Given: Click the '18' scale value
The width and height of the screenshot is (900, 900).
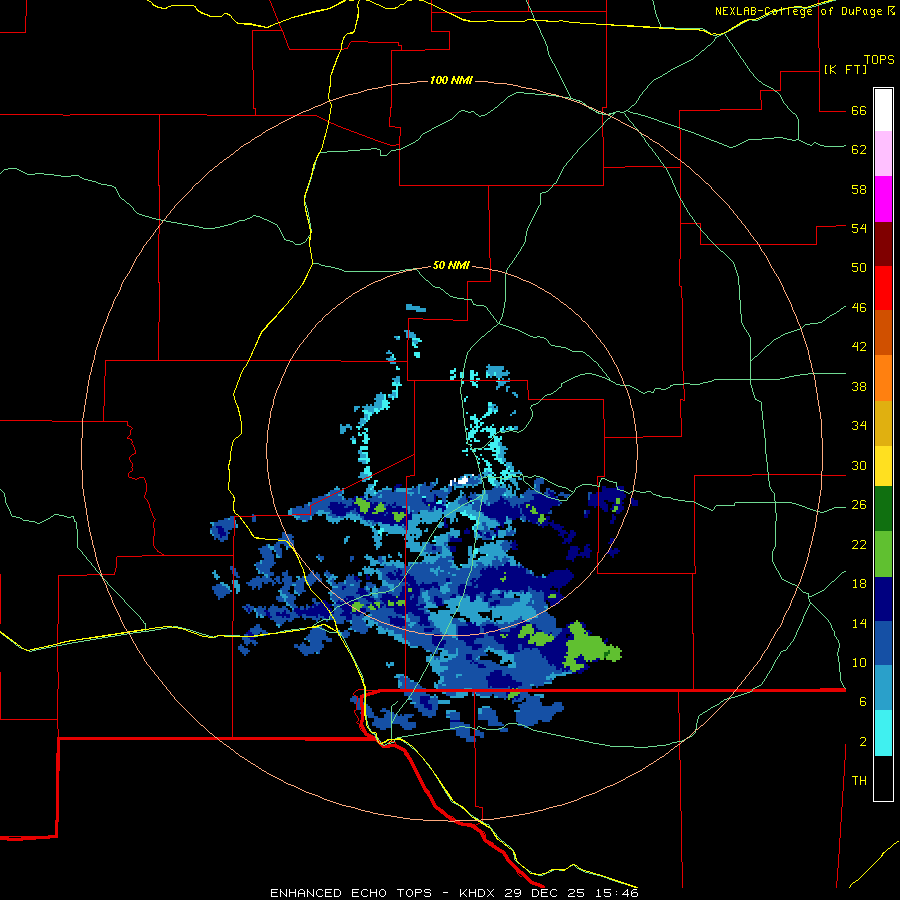Looking at the screenshot, I should point(859,584).
